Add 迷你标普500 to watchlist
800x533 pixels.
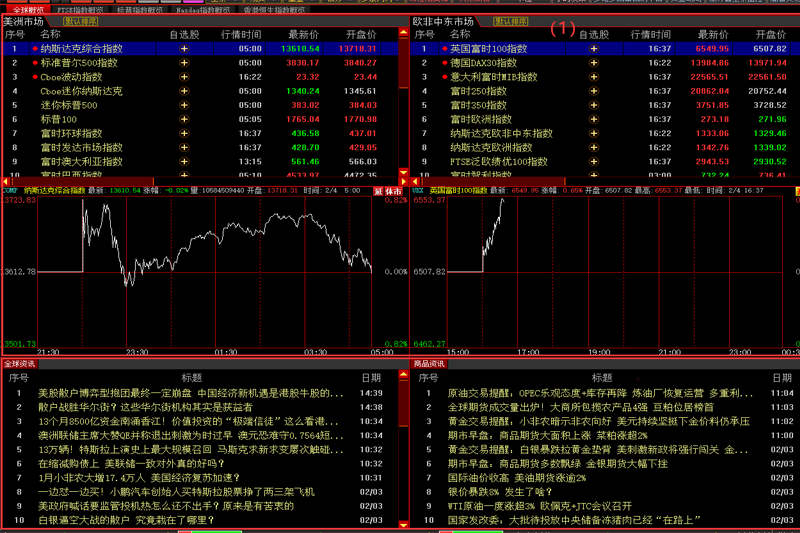[x=184, y=104]
